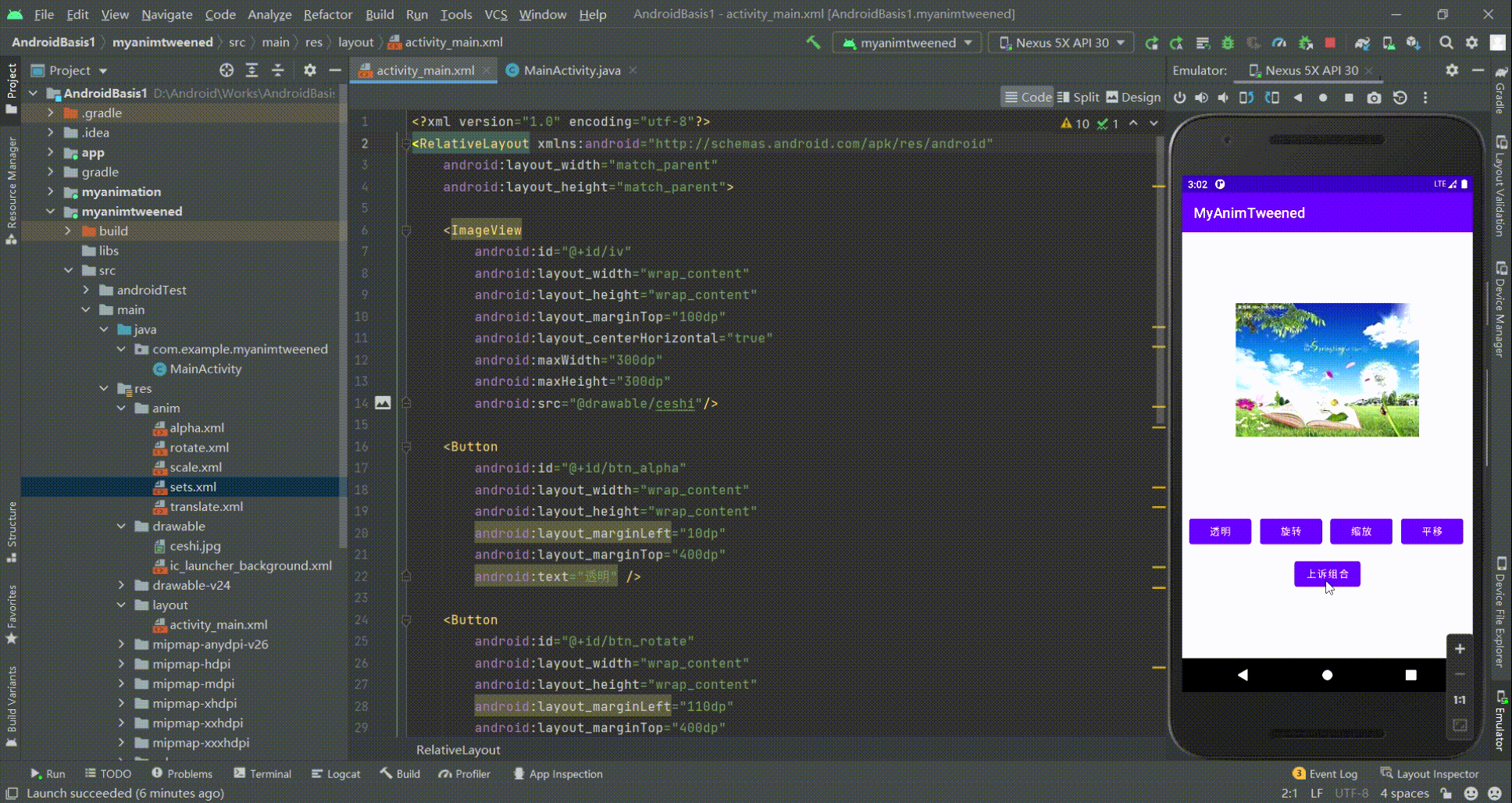Open IDE settings gear in top toolbar

[1472, 43]
